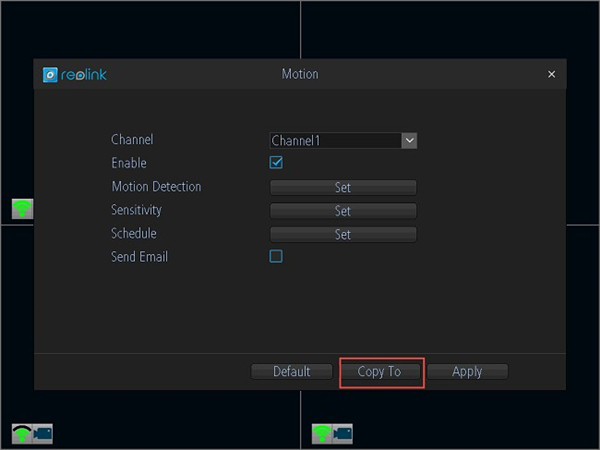Screen dimensions: 600x450
Task: Click the Reolink logo icon
Action: [x=50, y=75]
